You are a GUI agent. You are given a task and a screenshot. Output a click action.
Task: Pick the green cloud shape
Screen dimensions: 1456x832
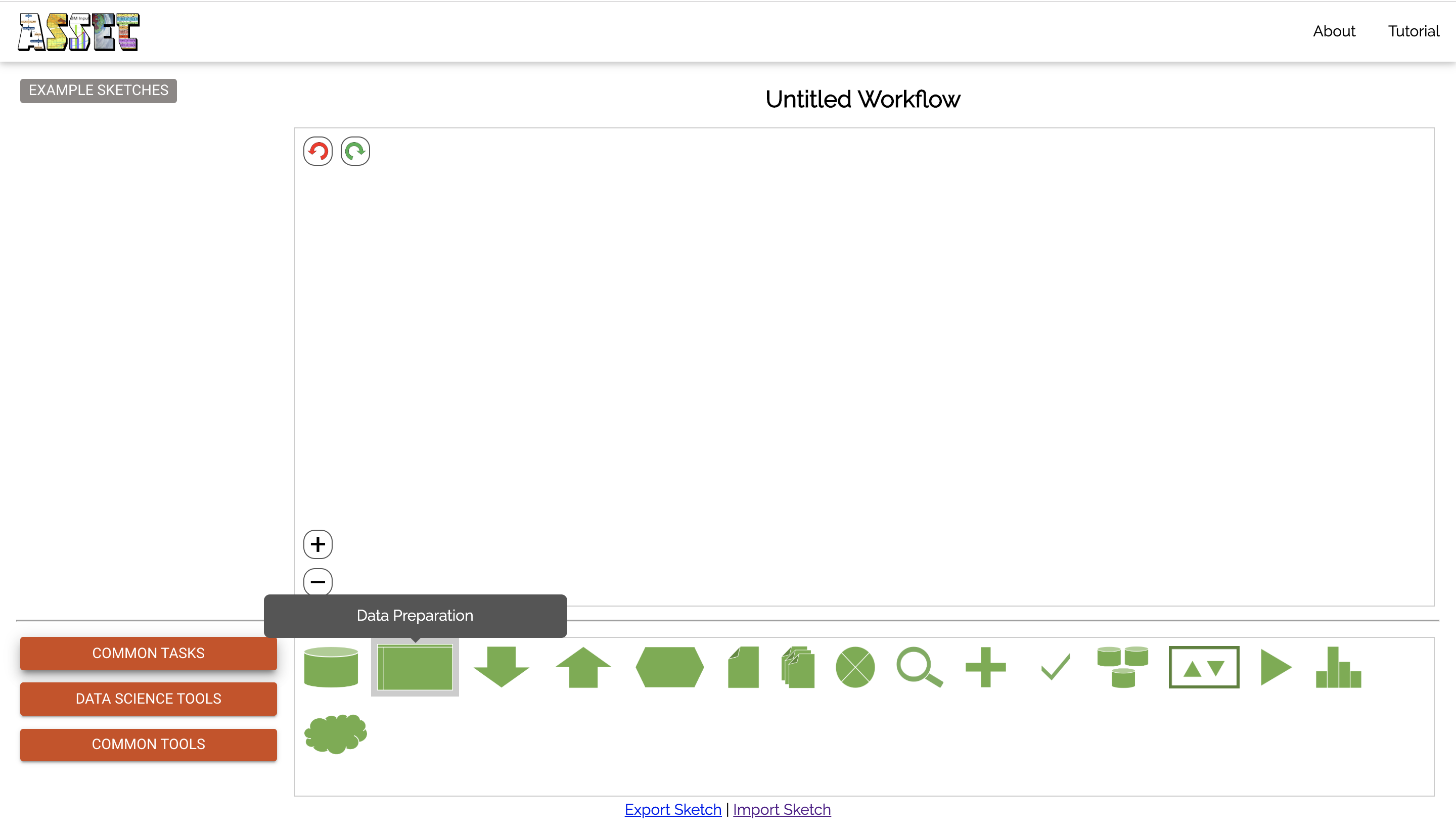(335, 734)
